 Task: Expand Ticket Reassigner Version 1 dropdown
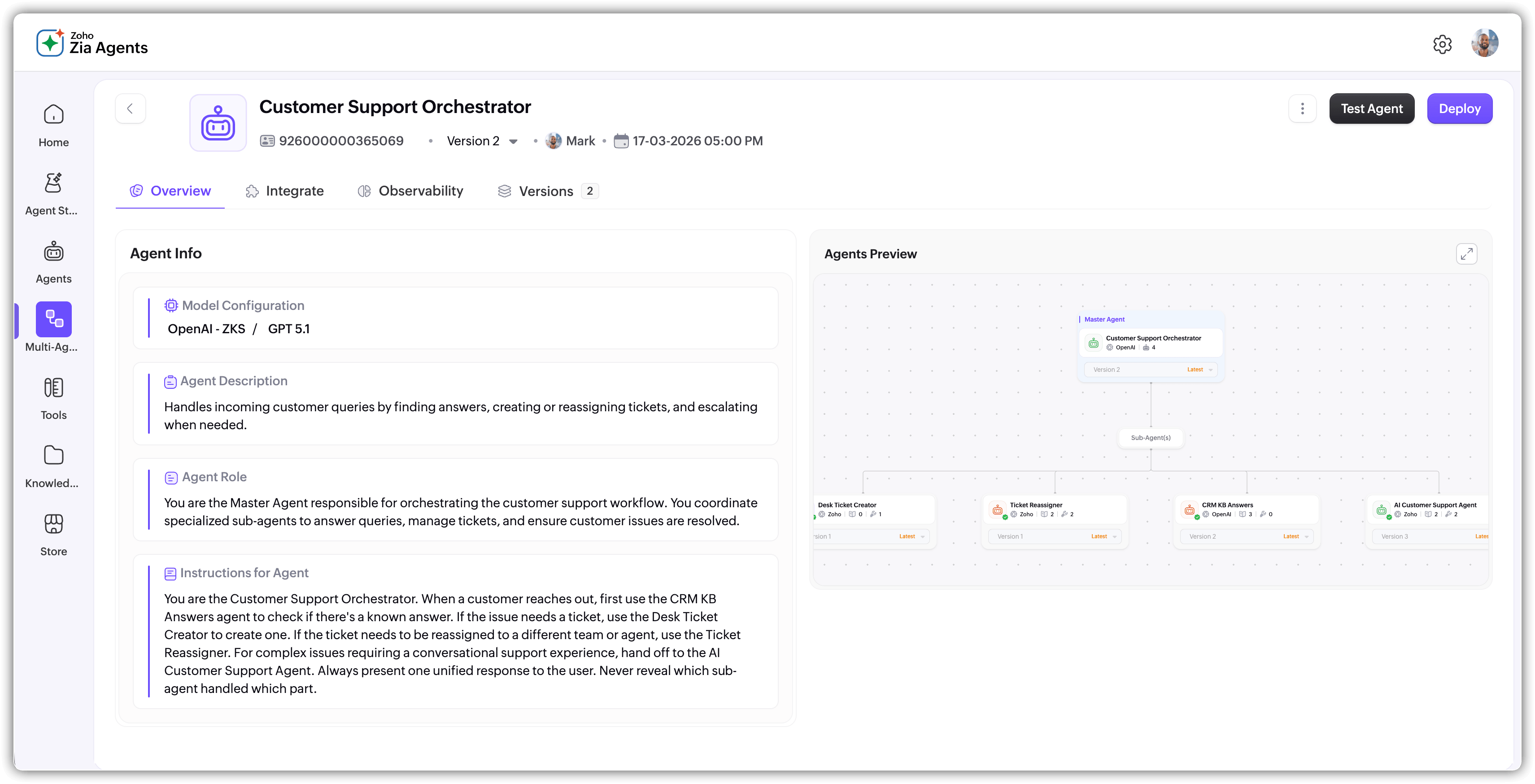tap(1114, 537)
